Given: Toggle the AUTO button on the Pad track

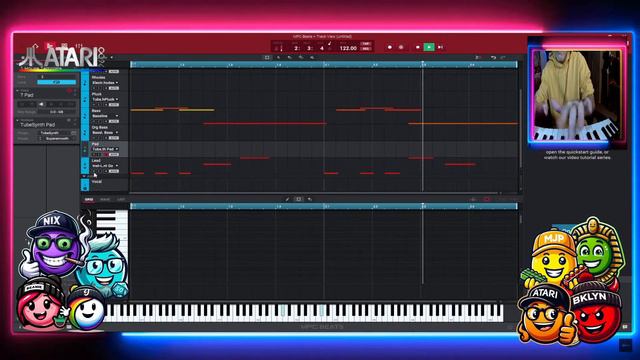Looking at the screenshot, I should coord(113,155).
